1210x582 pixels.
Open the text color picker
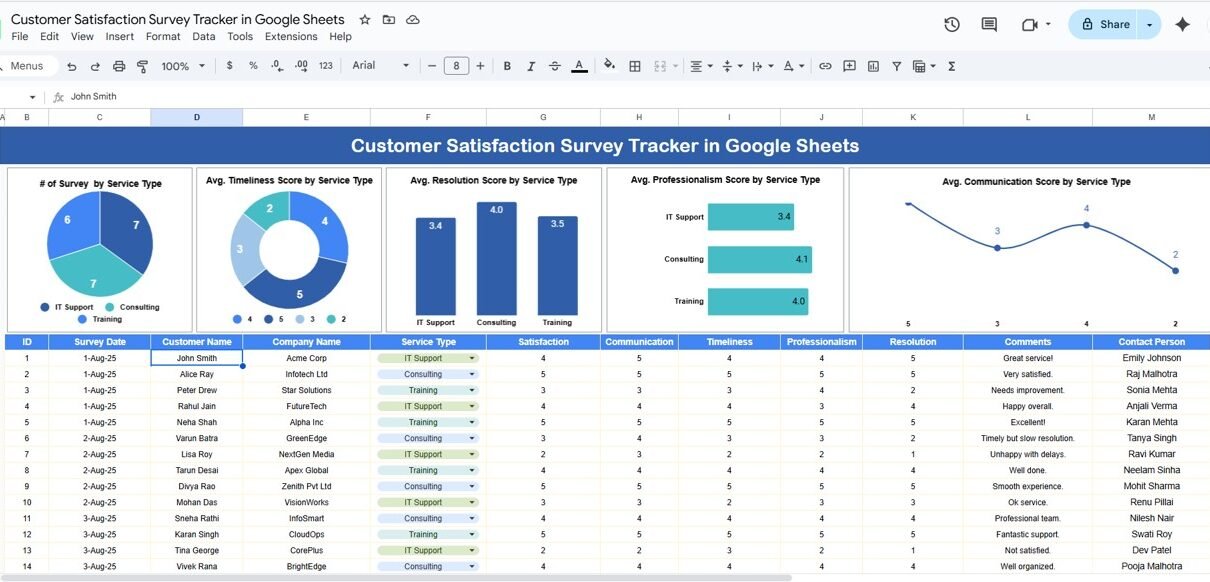(x=579, y=66)
